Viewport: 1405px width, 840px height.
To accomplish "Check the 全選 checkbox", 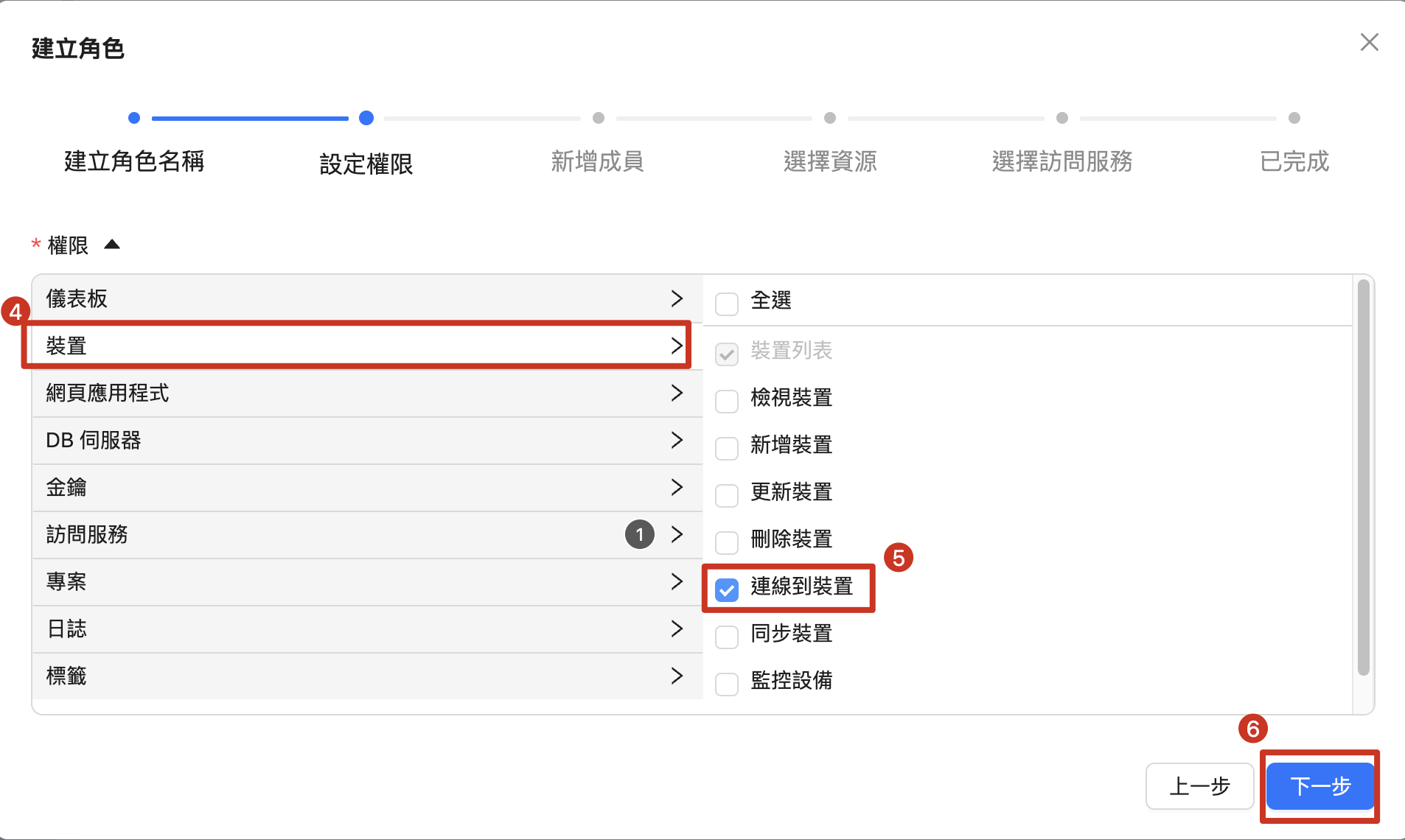I will pos(727,303).
